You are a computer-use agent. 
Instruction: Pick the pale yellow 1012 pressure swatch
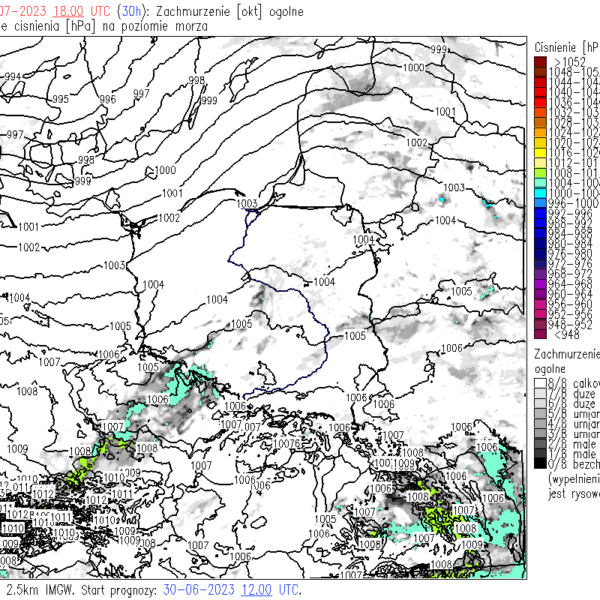[540, 163]
